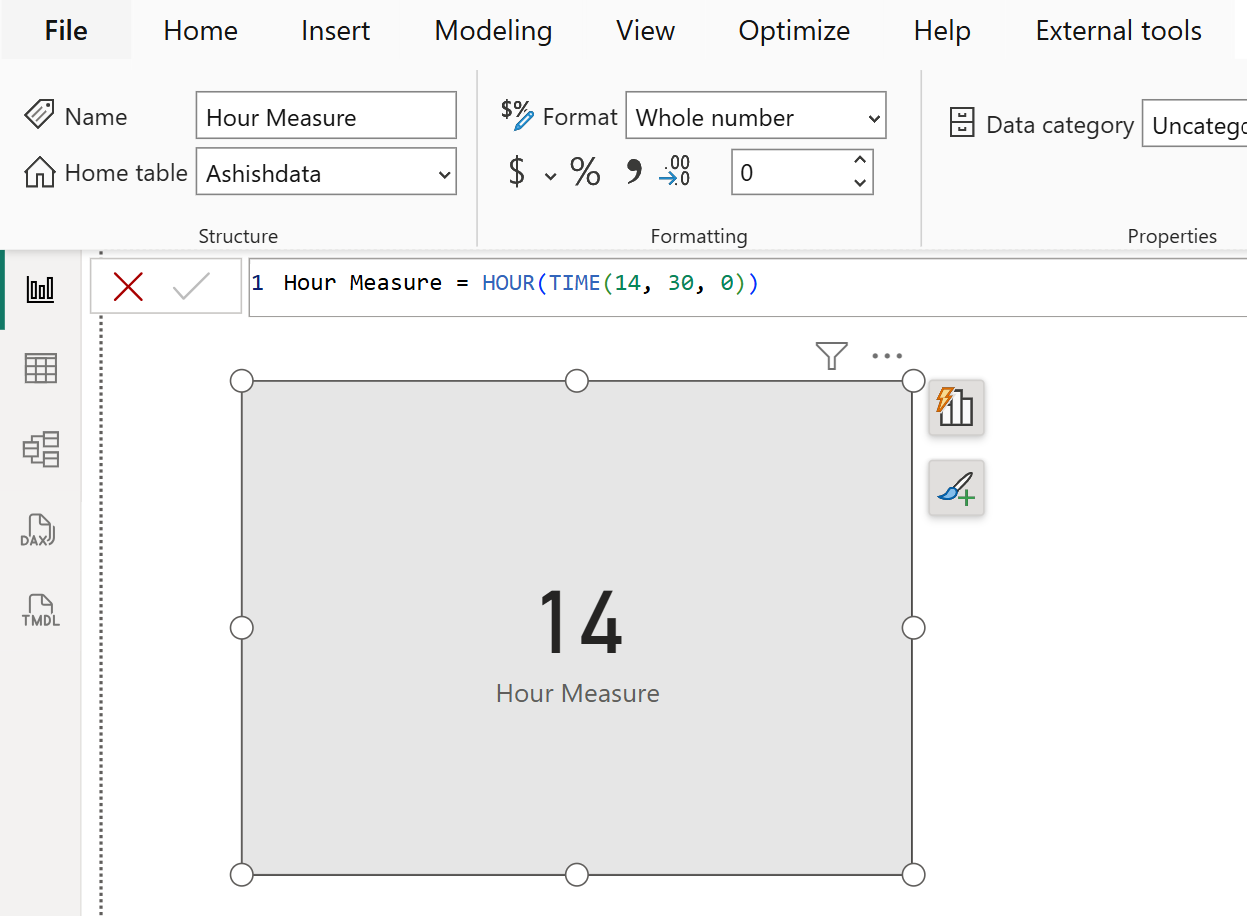Click the add decimal places icon

674,171
